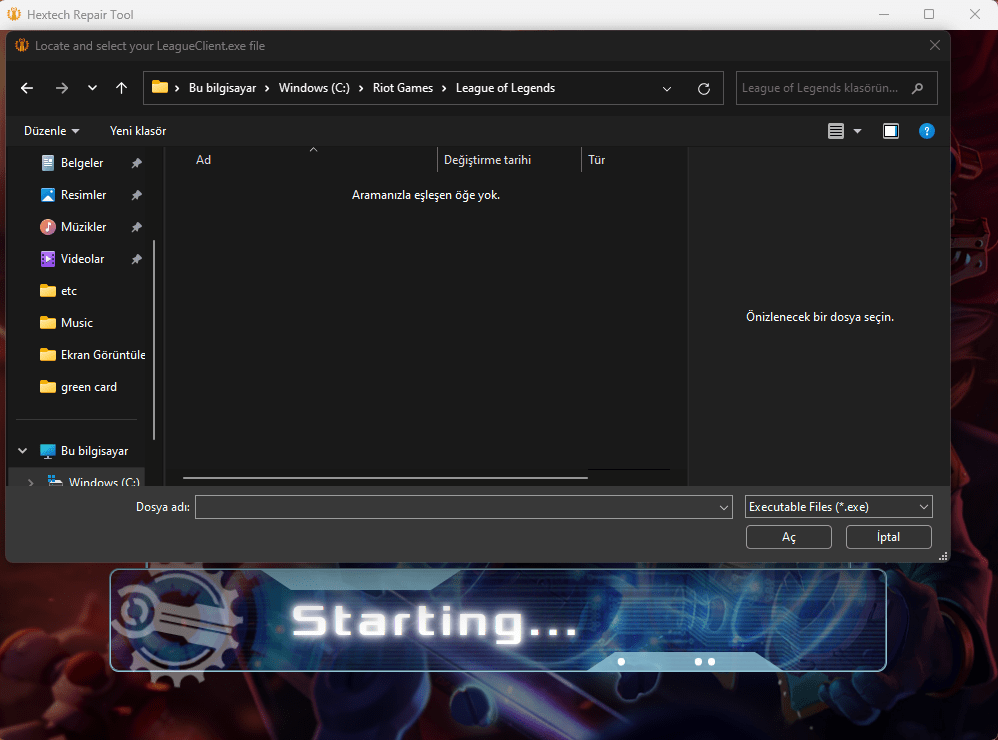Select League of Legends breadcrumb segment
The image size is (998, 740).
click(x=505, y=88)
